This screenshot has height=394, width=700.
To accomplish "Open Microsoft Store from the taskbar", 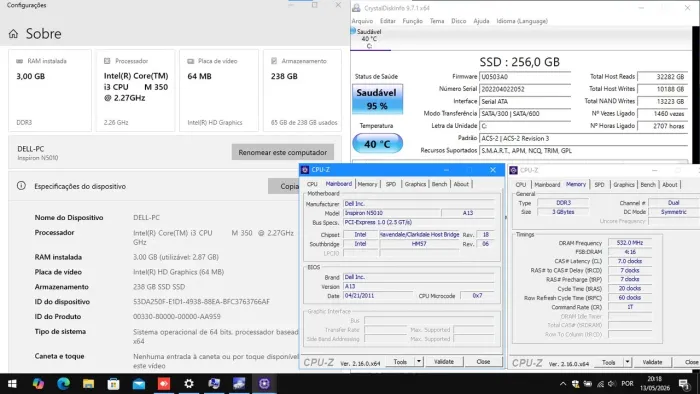I will tap(113, 384).
